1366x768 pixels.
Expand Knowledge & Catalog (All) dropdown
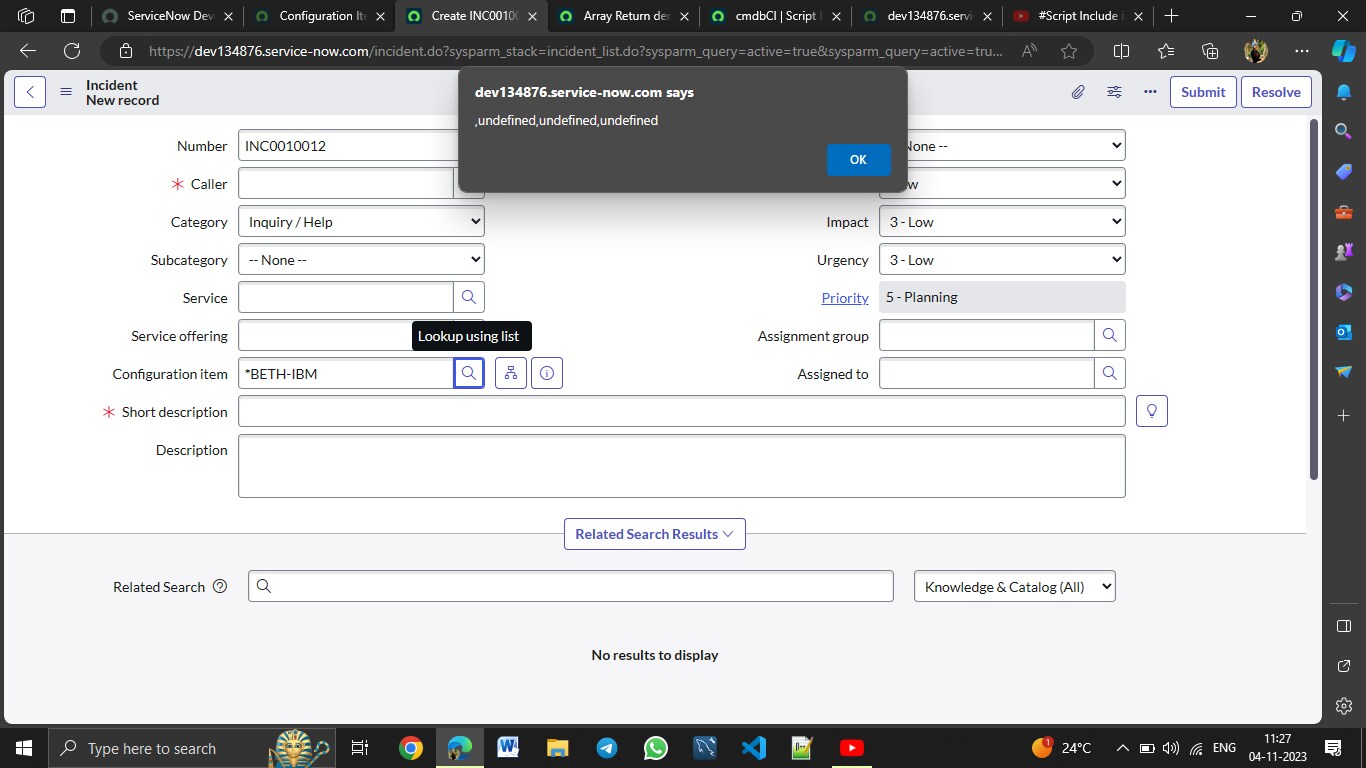point(1014,587)
